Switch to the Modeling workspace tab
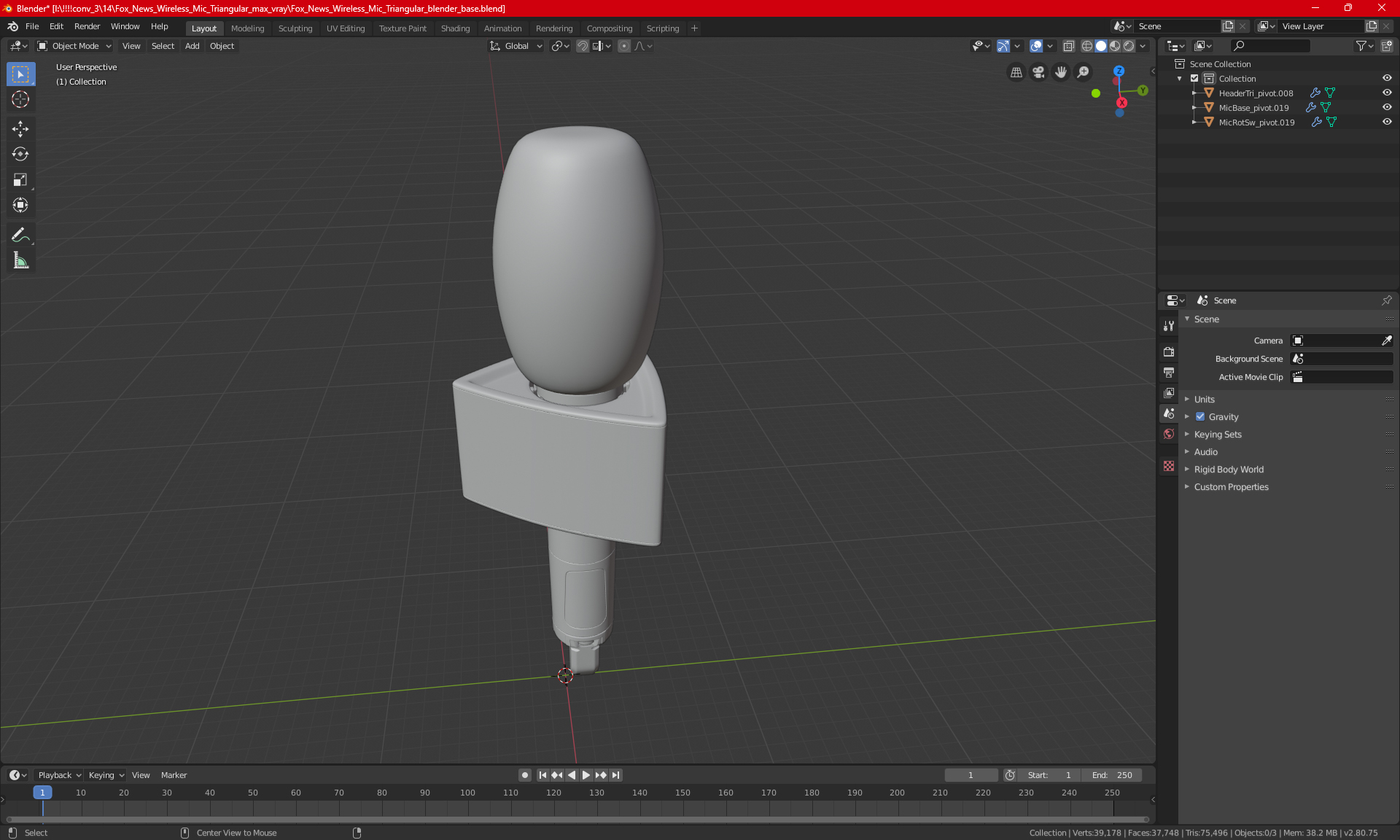 coord(247,28)
